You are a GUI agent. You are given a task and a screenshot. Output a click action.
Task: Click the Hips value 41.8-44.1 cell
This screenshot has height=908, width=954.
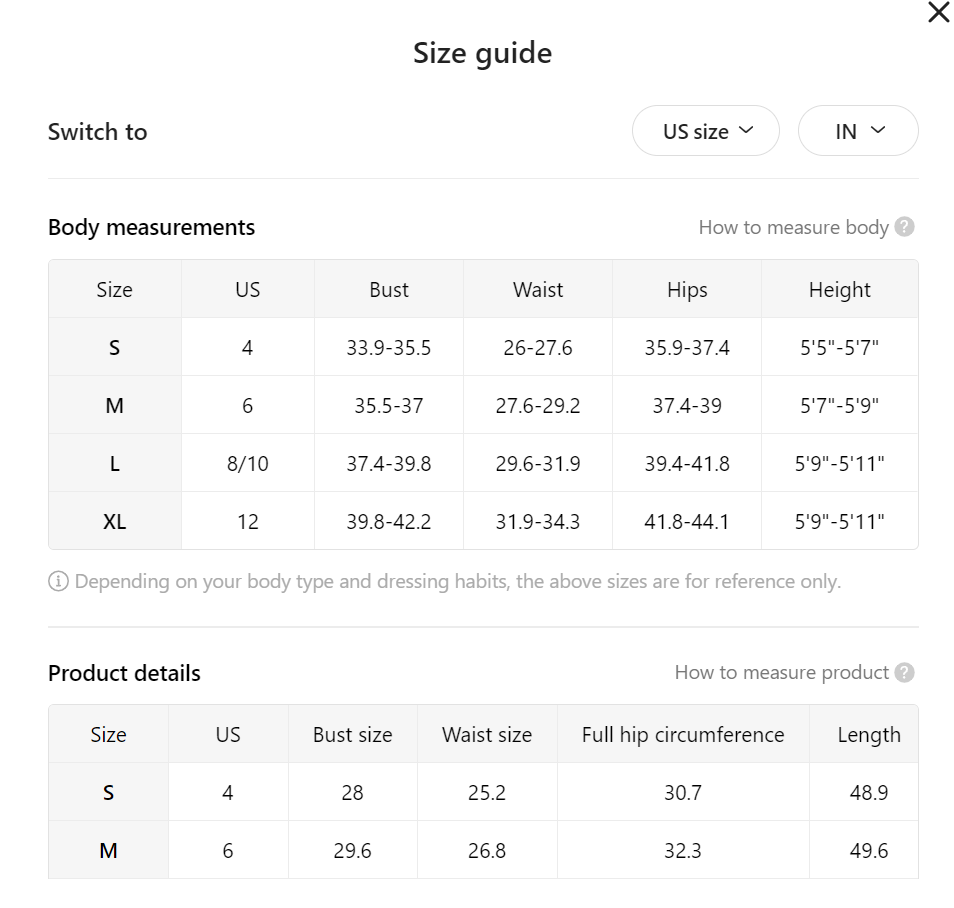pyautogui.click(x=686, y=522)
